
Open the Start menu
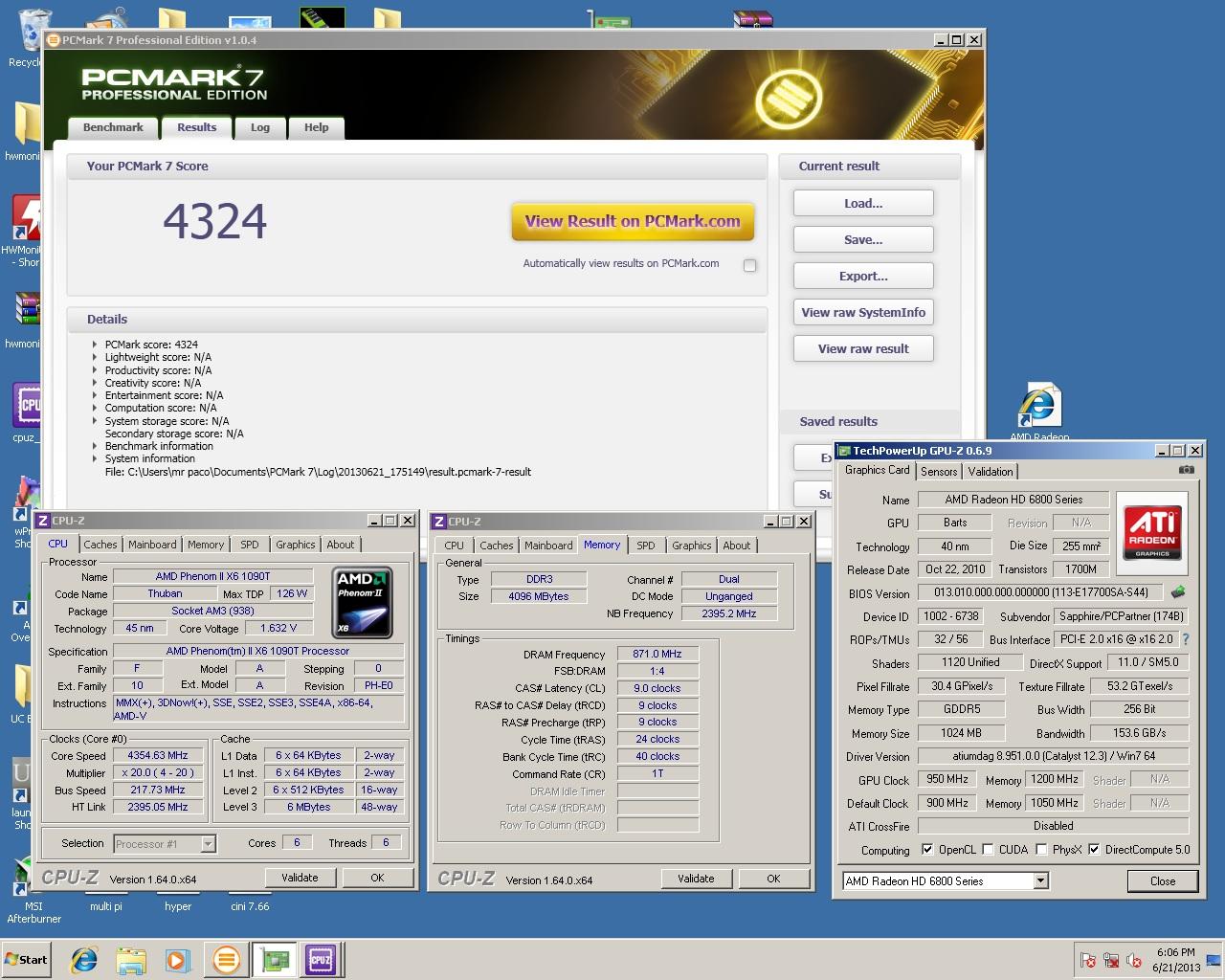pos(27,960)
